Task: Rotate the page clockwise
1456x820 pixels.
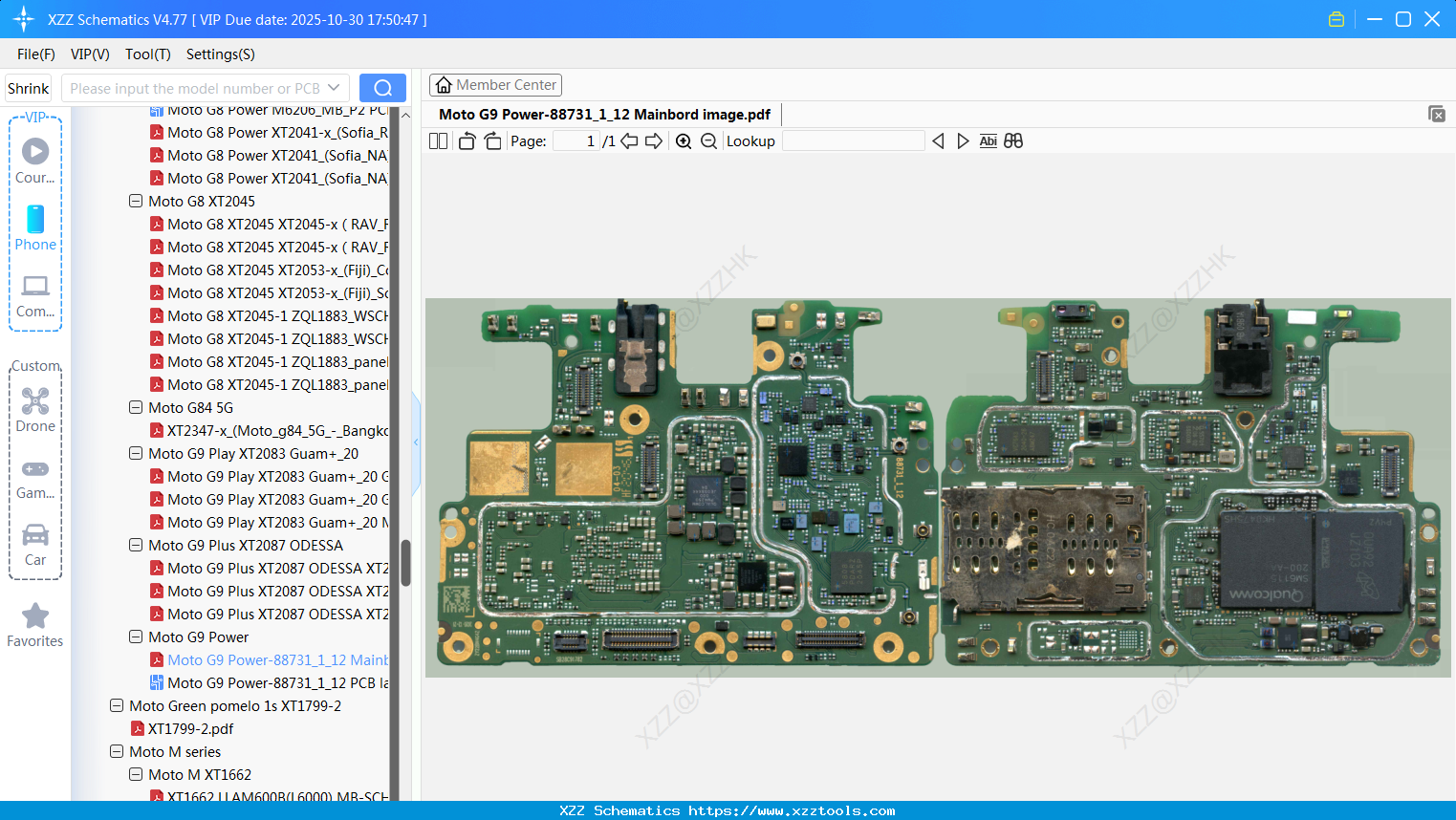Action: (x=492, y=141)
